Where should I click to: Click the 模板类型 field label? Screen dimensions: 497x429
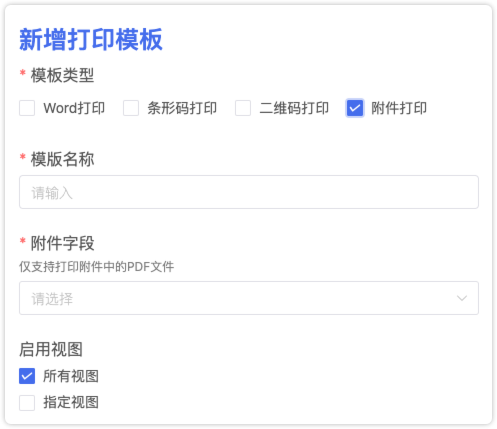(x=62, y=75)
